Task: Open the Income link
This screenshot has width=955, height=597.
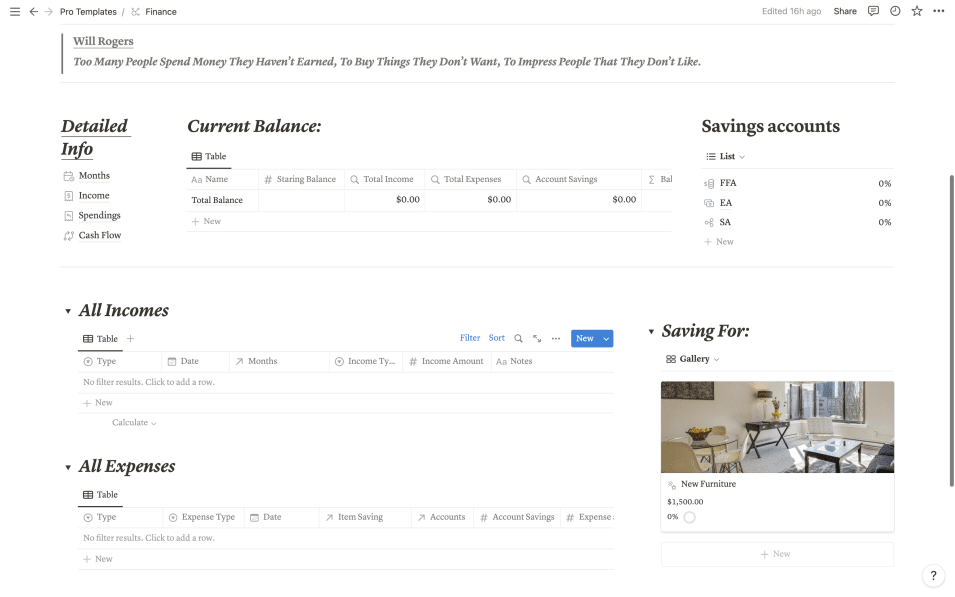Action: click(x=94, y=196)
